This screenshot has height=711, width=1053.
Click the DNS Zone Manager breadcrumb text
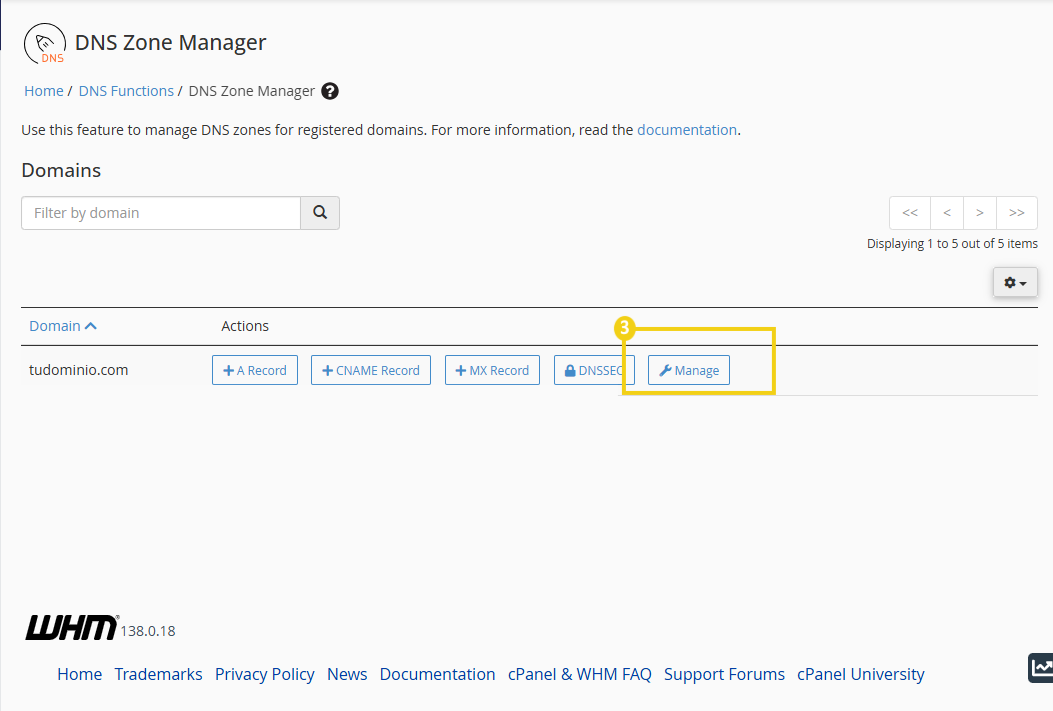click(x=251, y=91)
